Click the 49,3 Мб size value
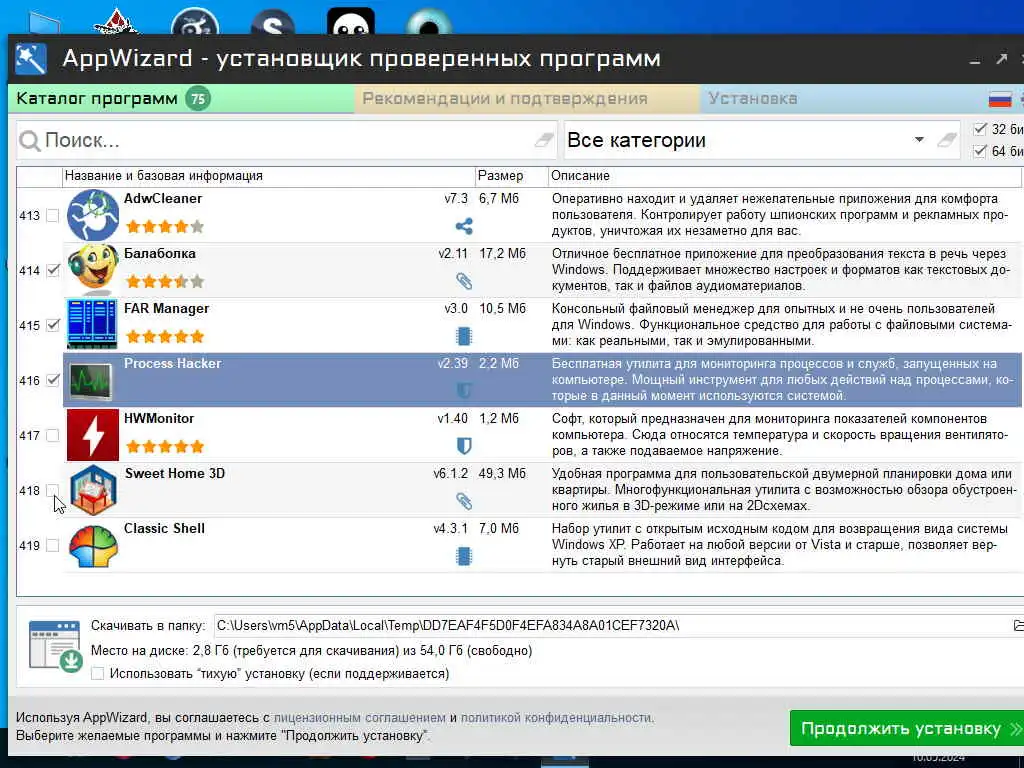The image size is (1024, 768). [502, 473]
